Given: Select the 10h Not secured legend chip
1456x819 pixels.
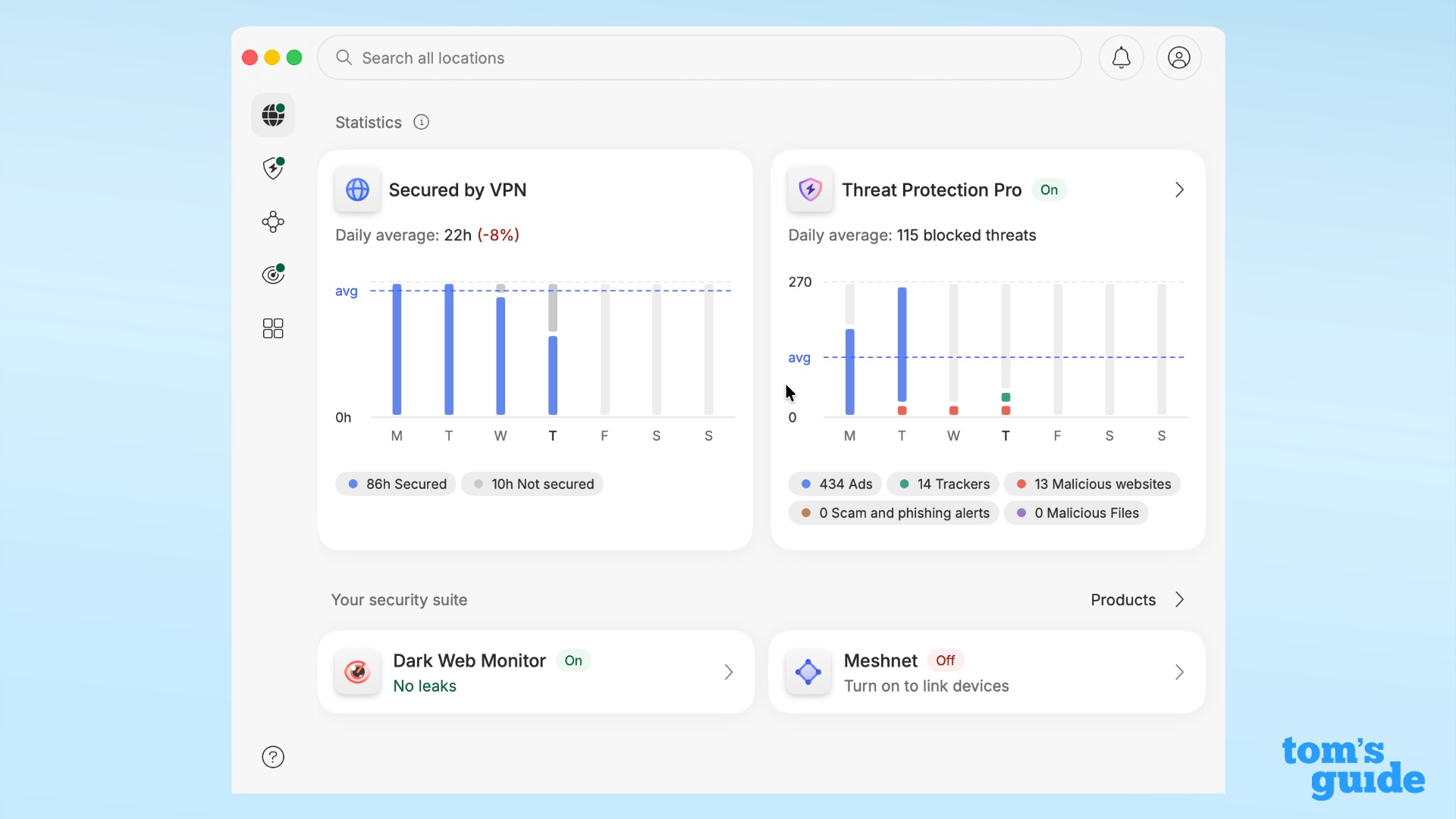Looking at the screenshot, I should 532,484.
